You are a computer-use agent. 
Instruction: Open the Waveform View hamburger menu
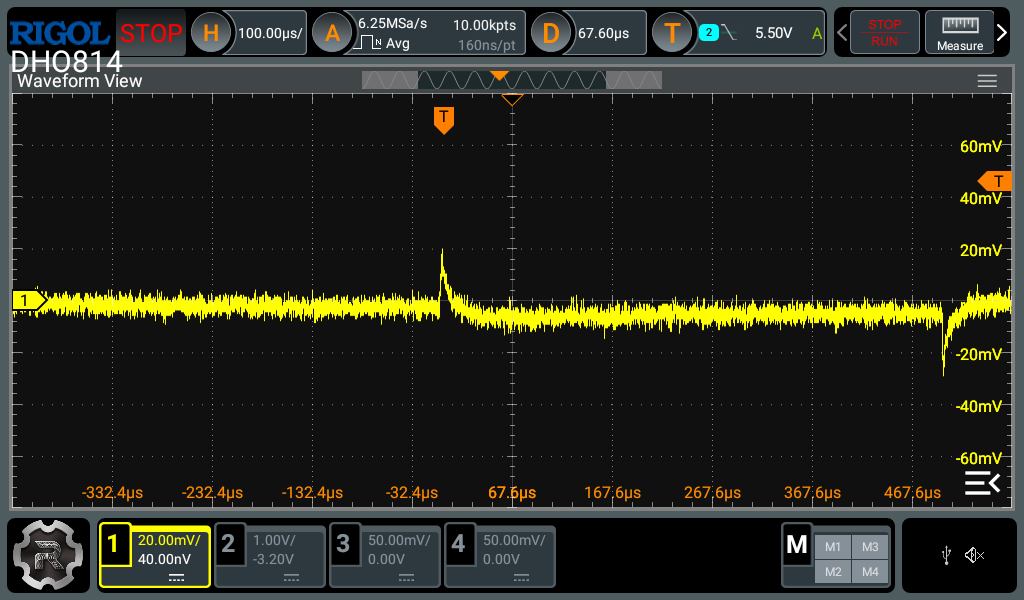(987, 81)
